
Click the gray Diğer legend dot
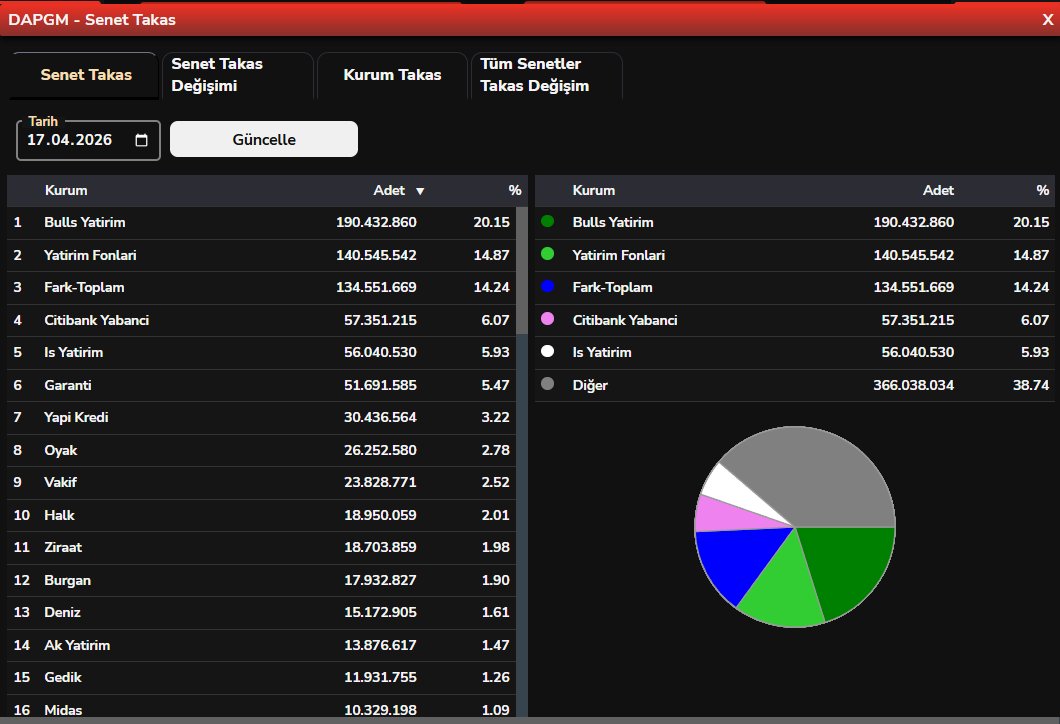548,384
